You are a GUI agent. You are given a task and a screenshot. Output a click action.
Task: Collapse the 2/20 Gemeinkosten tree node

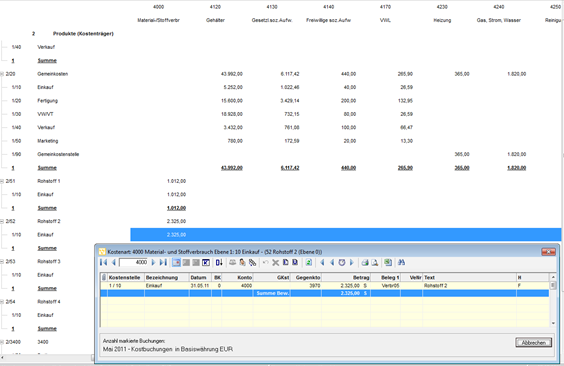[2, 74]
